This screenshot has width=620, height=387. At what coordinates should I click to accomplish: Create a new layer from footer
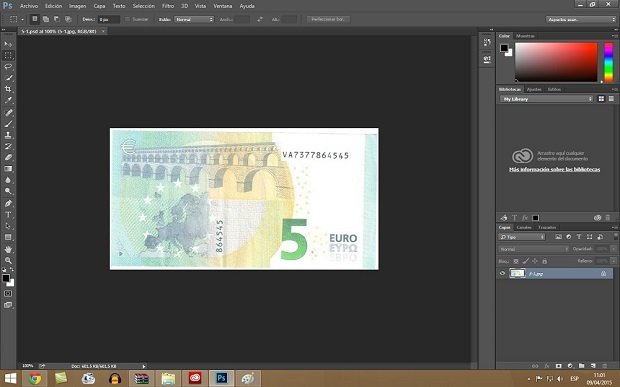pos(593,366)
